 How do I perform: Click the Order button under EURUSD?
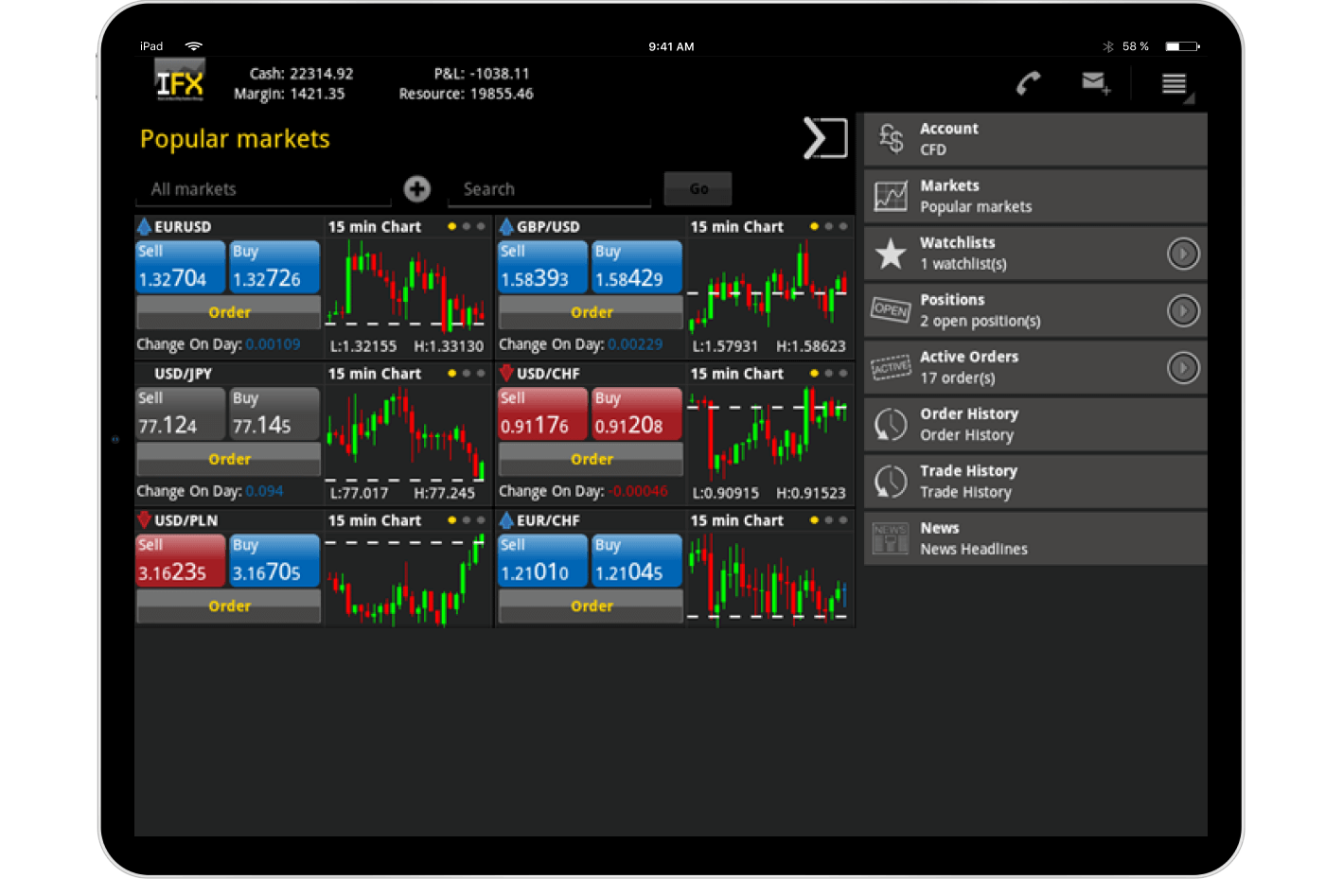pos(228,311)
